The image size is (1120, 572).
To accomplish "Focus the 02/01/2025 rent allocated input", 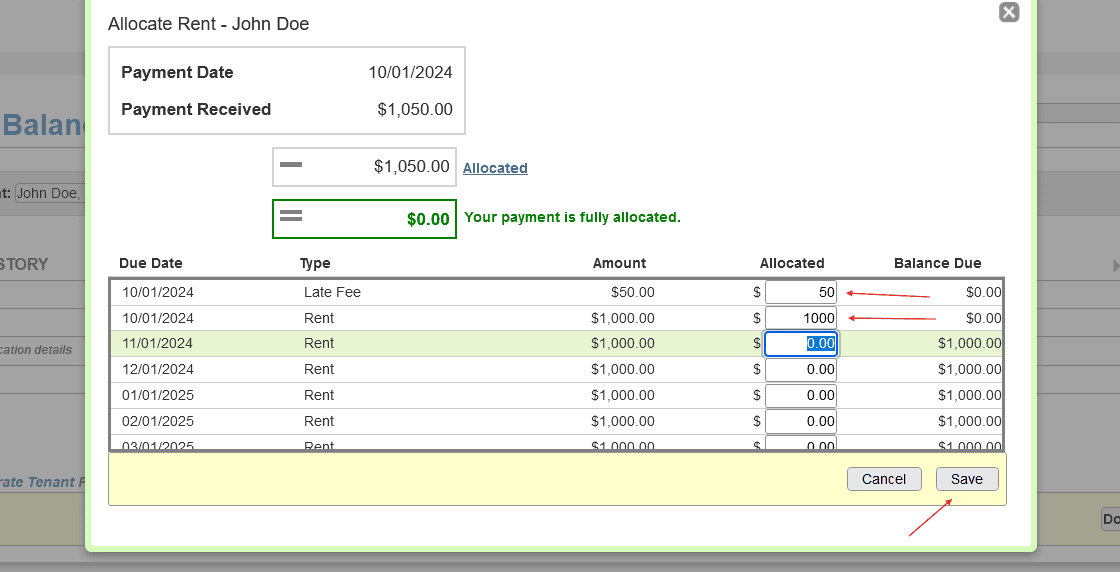I will pyautogui.click(x=800, y=421).
